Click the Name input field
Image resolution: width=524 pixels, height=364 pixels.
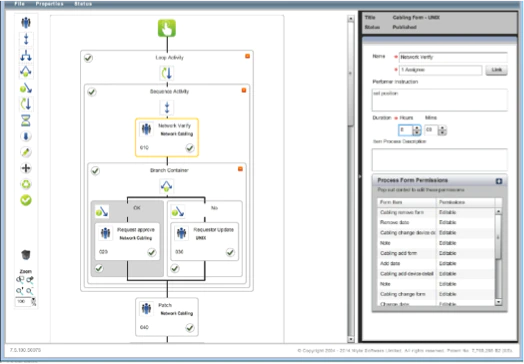(x=453, y=57)
